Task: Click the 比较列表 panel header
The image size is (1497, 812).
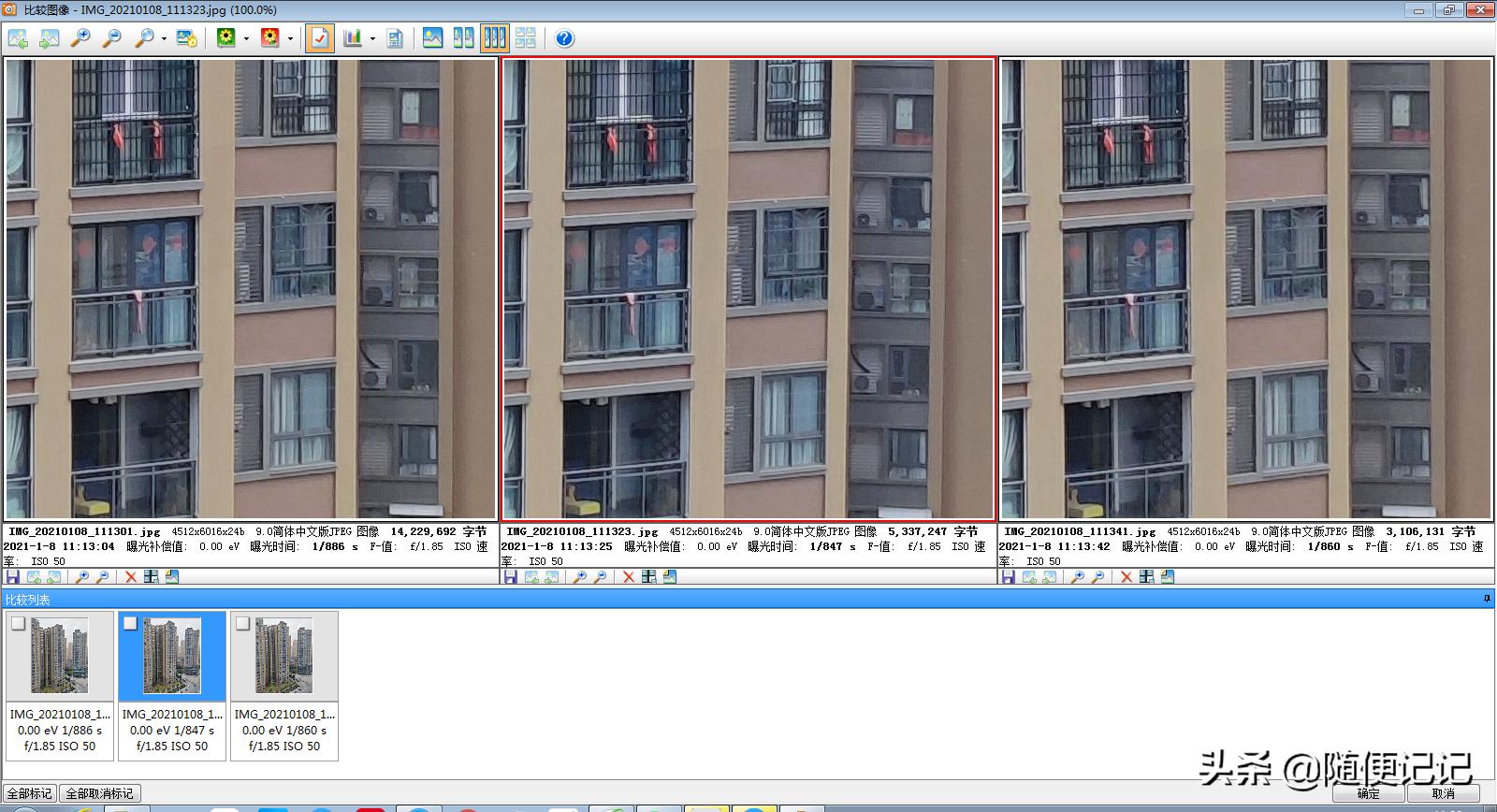Action: tap(748, 599)
